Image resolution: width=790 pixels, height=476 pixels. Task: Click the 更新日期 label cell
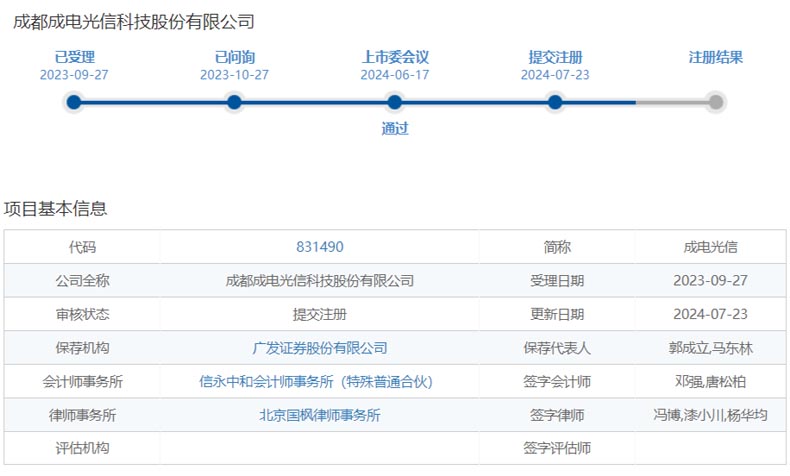[557, 314]
